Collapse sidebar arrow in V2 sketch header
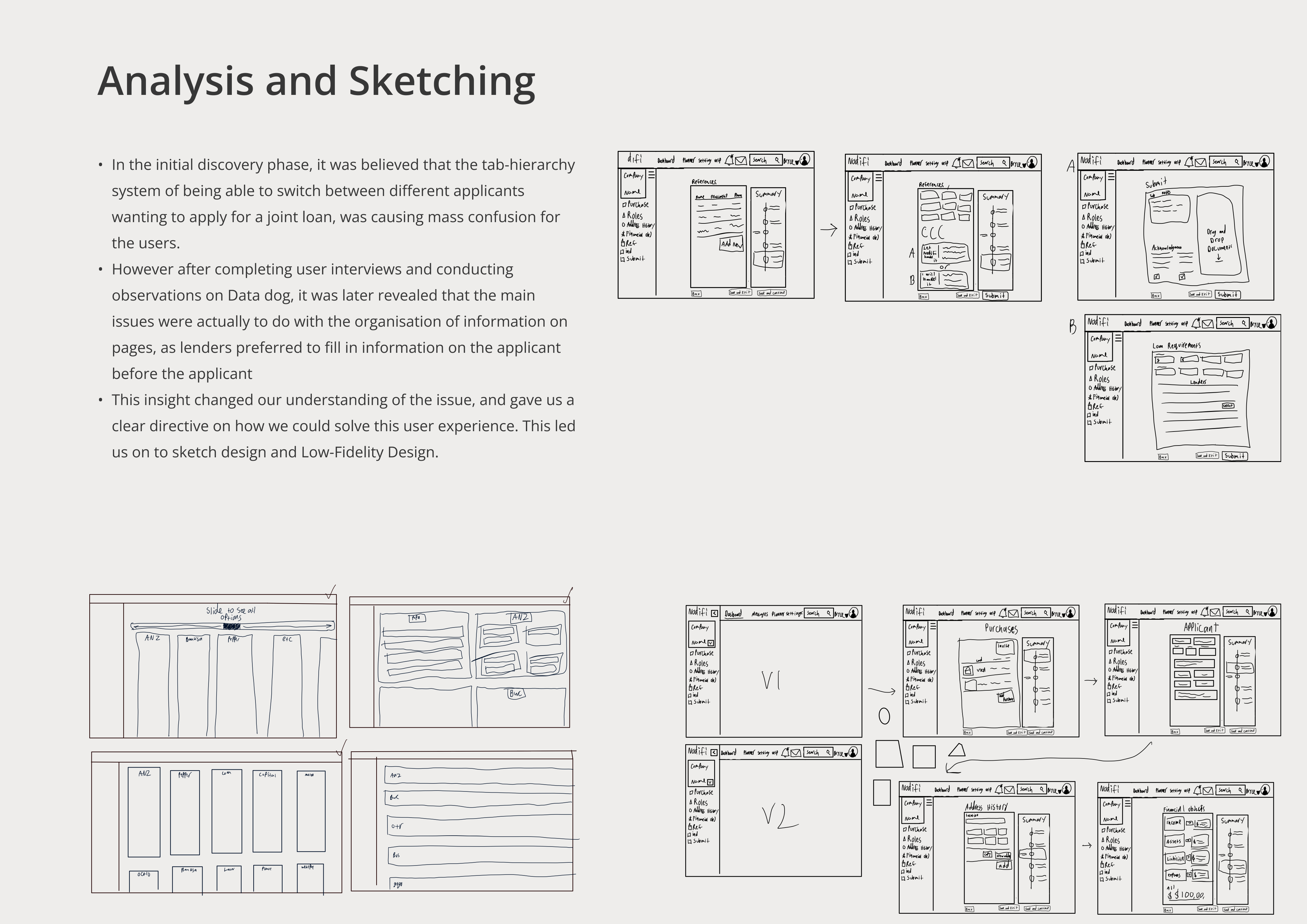Screen dimensions: 1307x924 click(714, 753)
